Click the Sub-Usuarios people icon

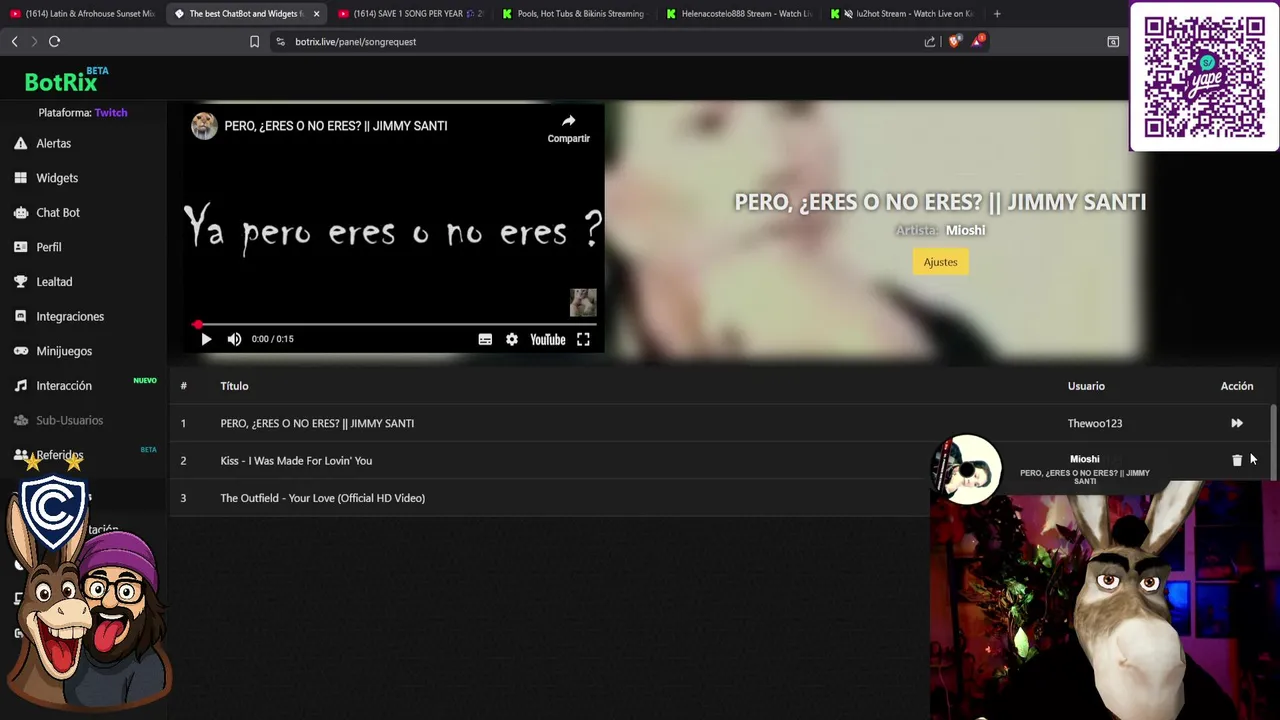pyautogui.click(x=20, y=420)
